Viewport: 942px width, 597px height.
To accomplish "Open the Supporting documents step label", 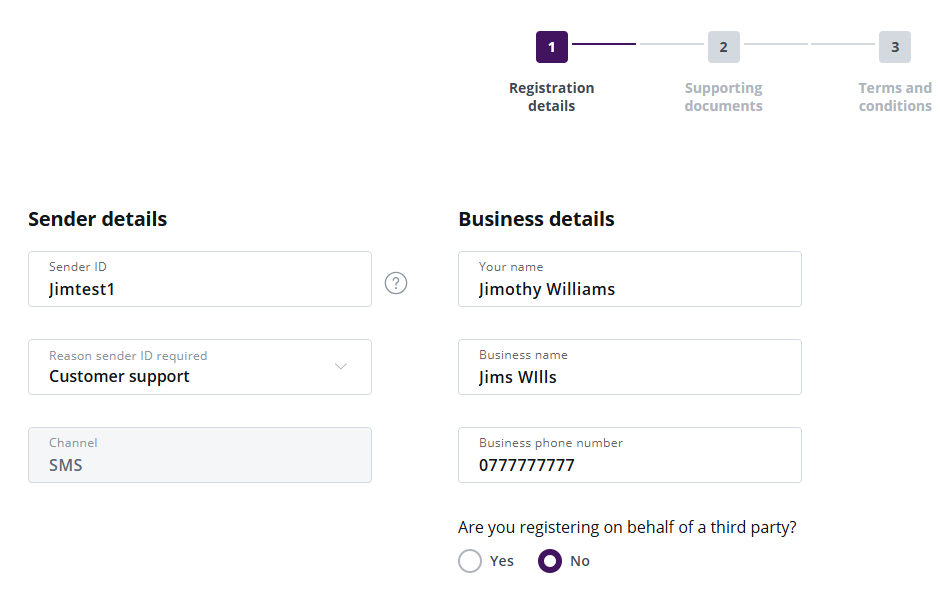I will coord(723,96).
